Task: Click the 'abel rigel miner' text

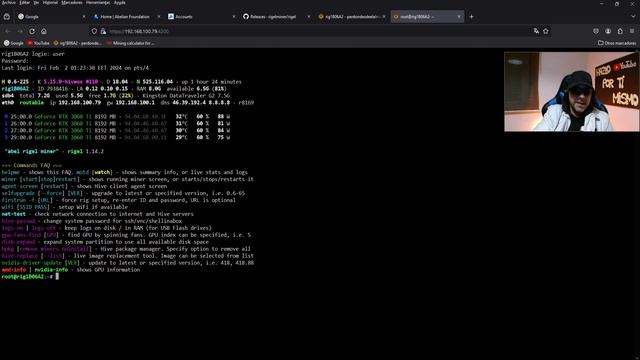Action: point(31,151)
